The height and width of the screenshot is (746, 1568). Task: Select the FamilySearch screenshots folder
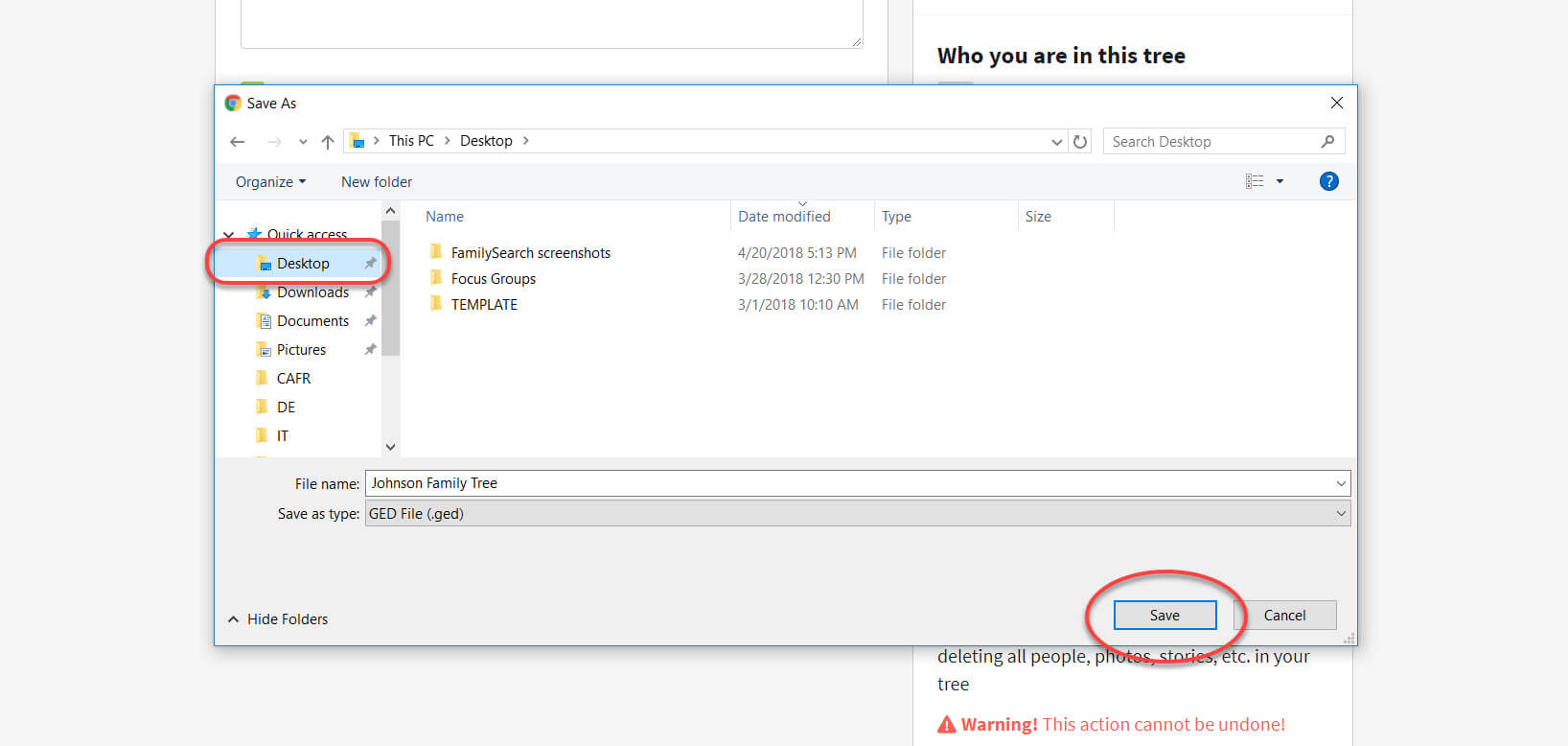530,253
